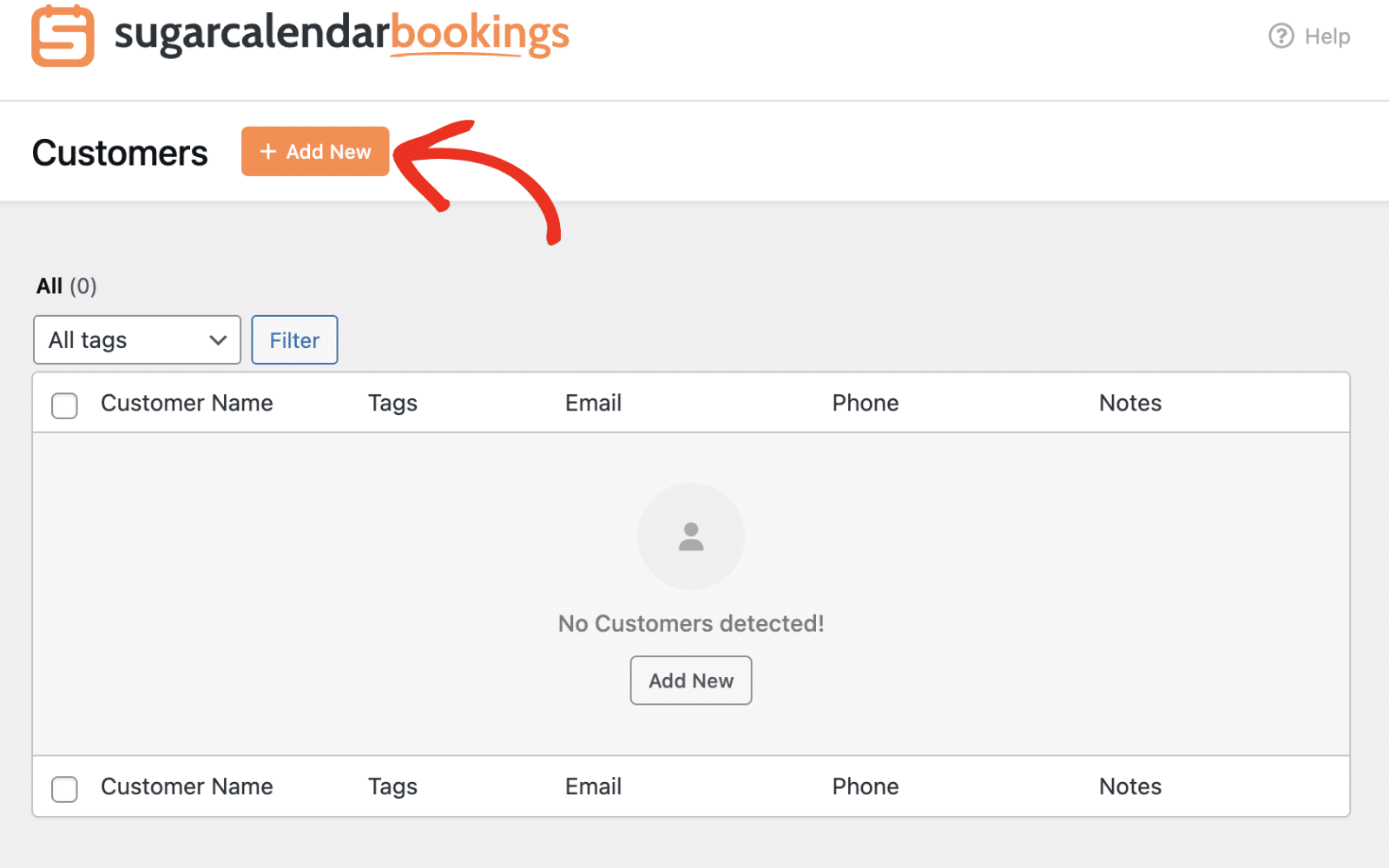Click the top Notes column header
Viewport: 1389px width, 868px height.
tap(1129, 403)
